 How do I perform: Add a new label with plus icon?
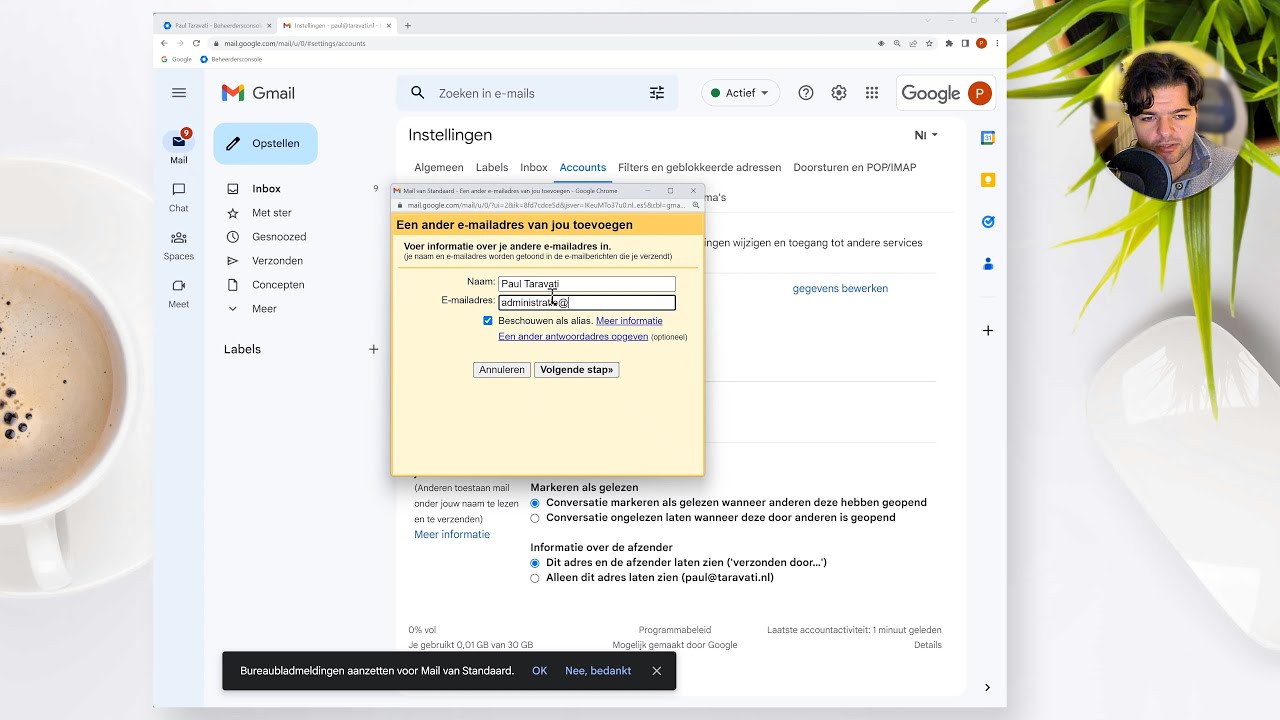[374, 349]
